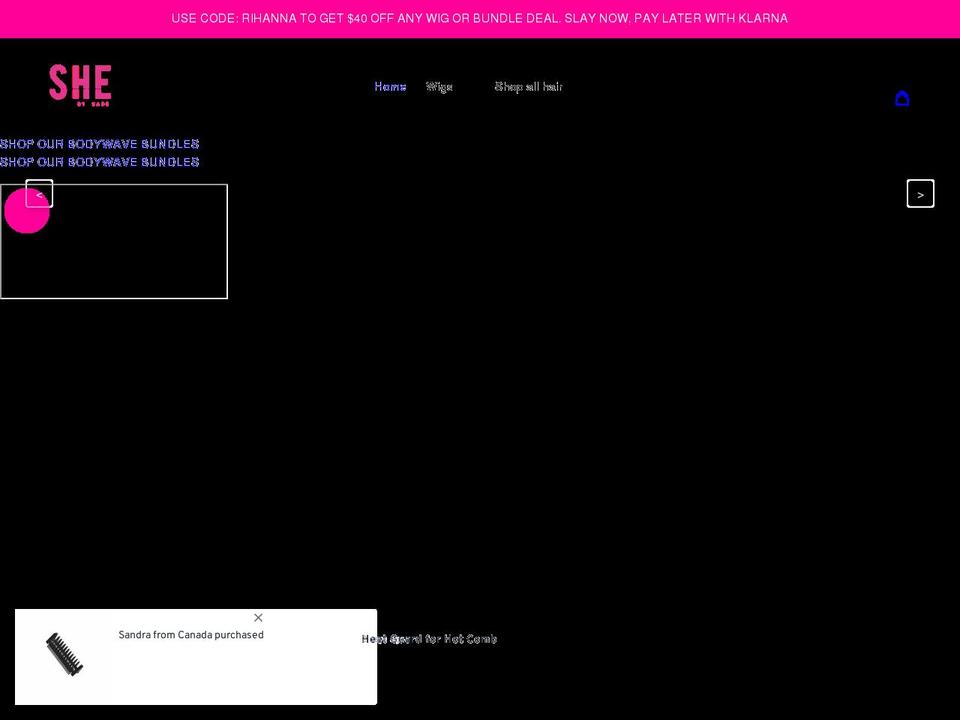This screenshot has width=960, height=720.
Task: Click the RIHANNA promo code banner
Action: tap(479, 18)
